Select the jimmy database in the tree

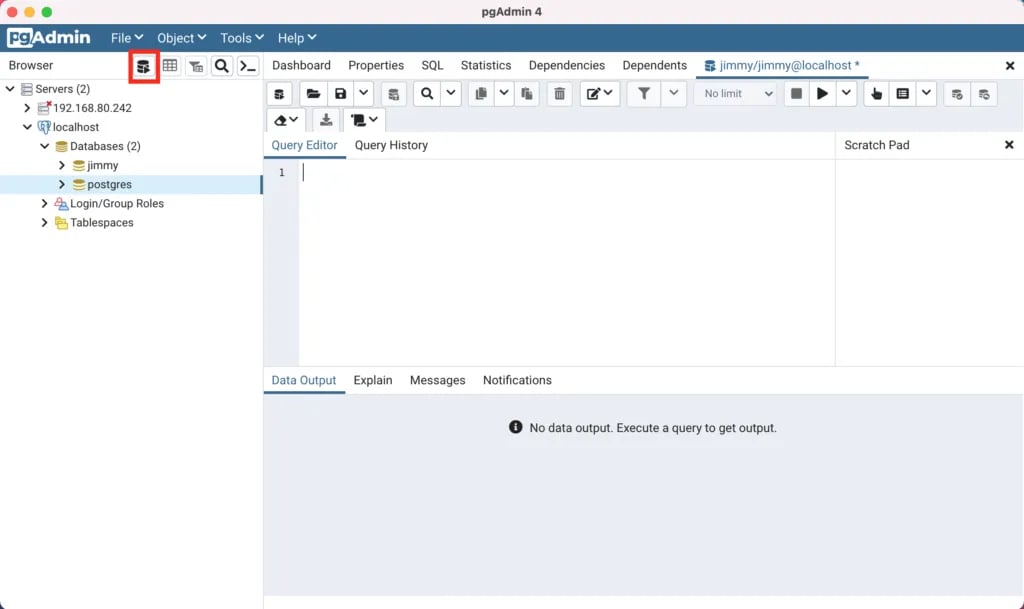click(103, 165)
